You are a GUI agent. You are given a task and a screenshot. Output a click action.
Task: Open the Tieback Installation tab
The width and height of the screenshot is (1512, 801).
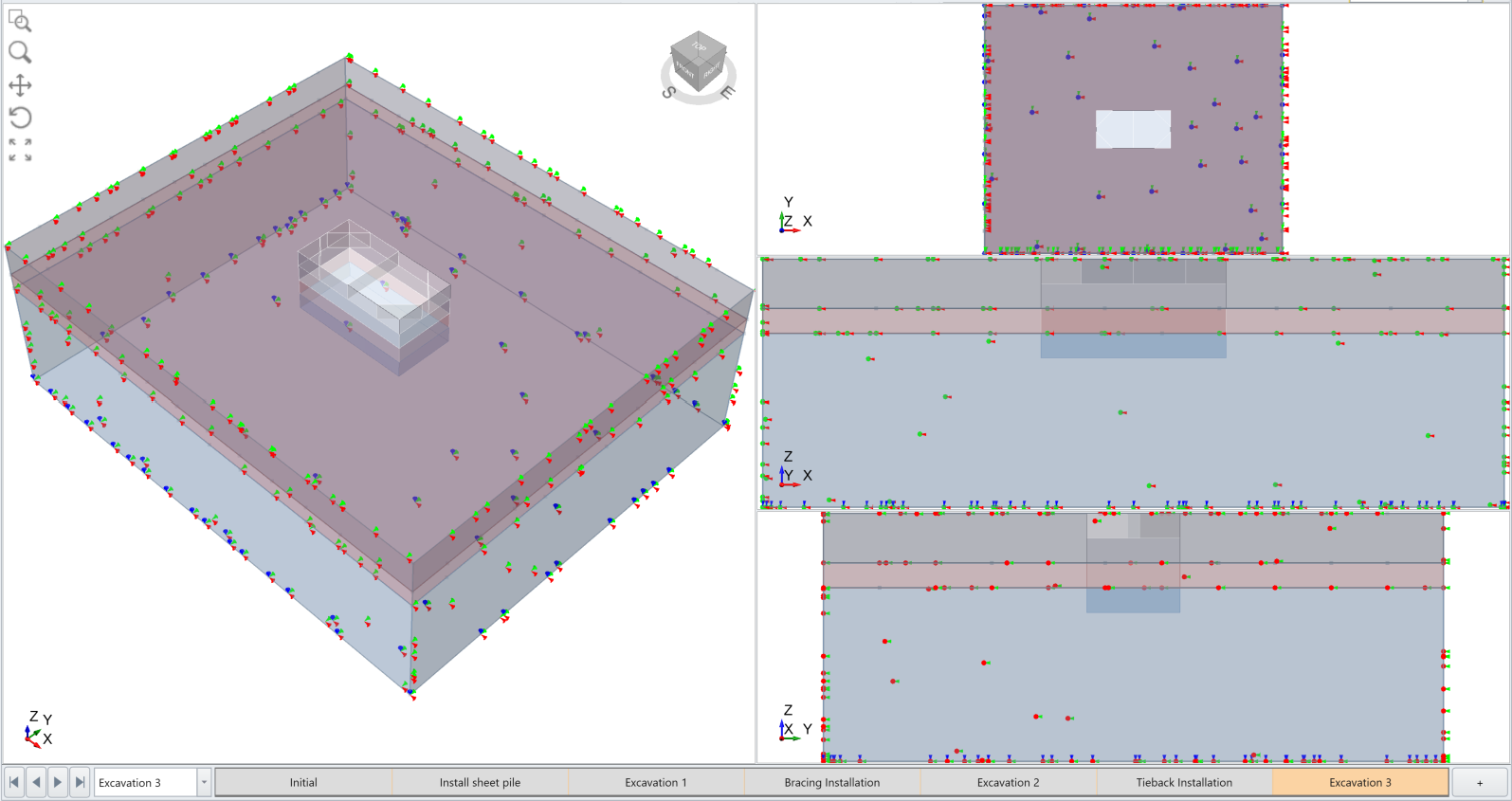pos(1184,783)
